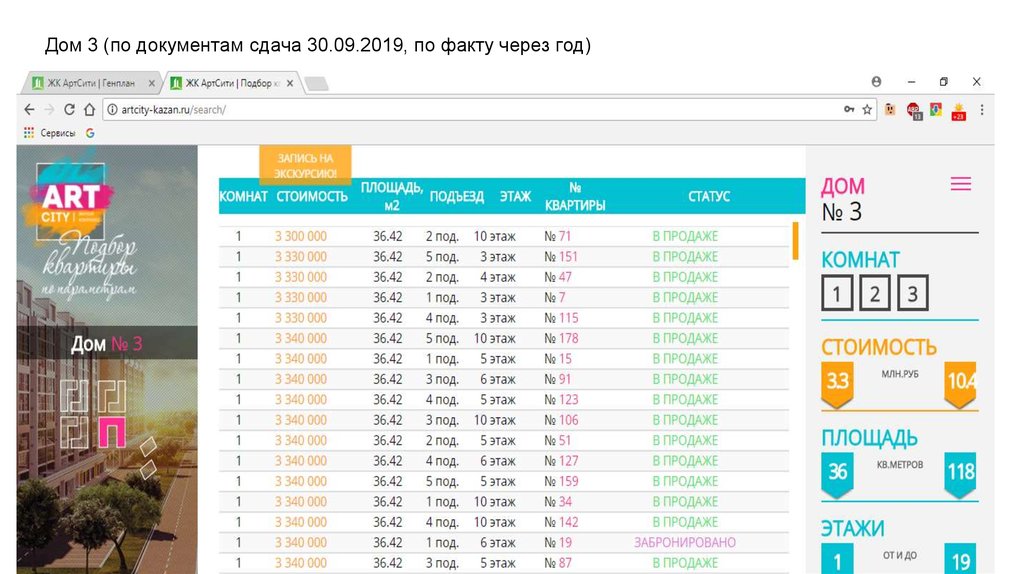
Task: Bookmark the page with the star icon
Action: coord(867,110)
